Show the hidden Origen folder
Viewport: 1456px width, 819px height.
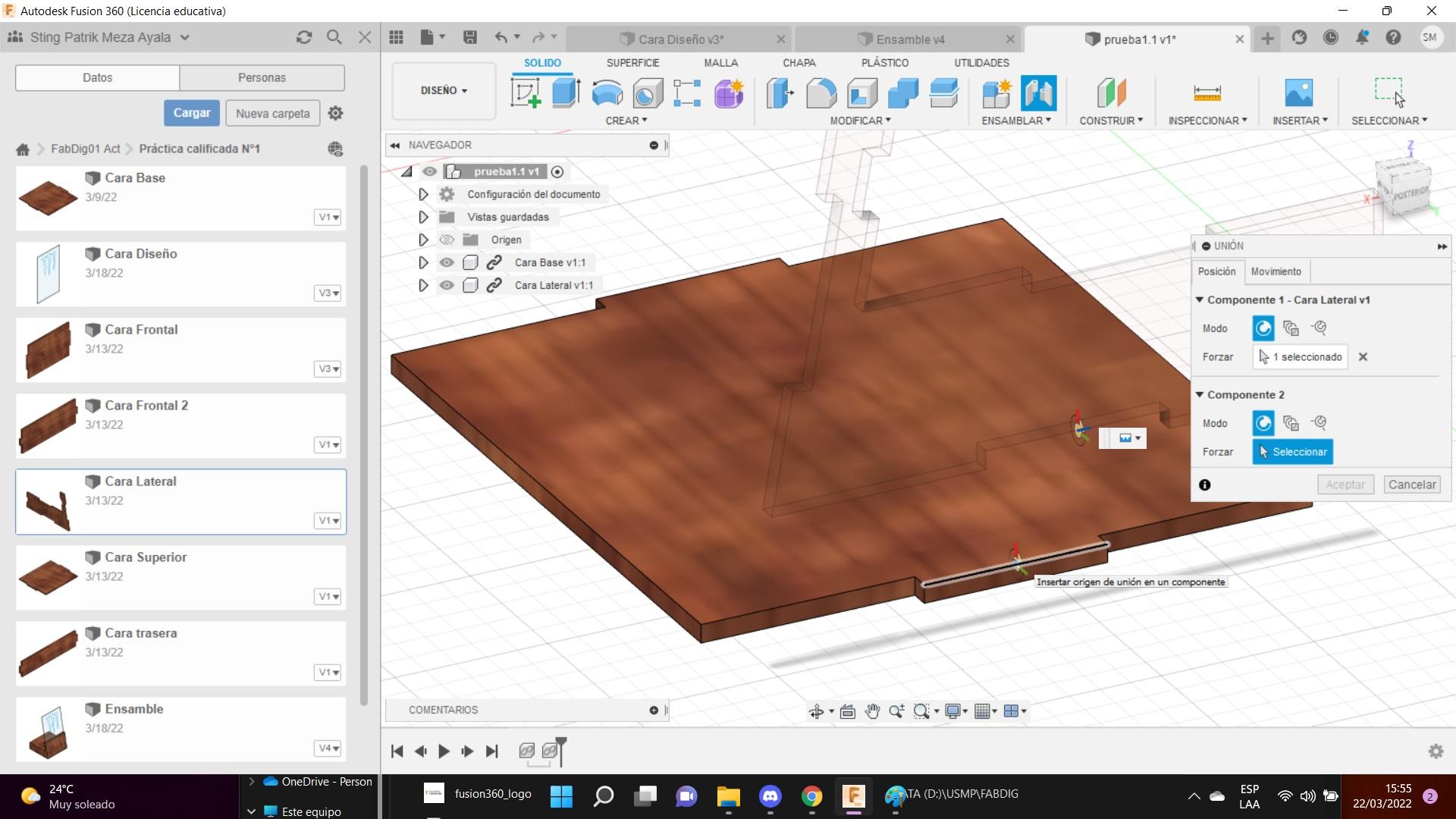(x=447, y=240)
